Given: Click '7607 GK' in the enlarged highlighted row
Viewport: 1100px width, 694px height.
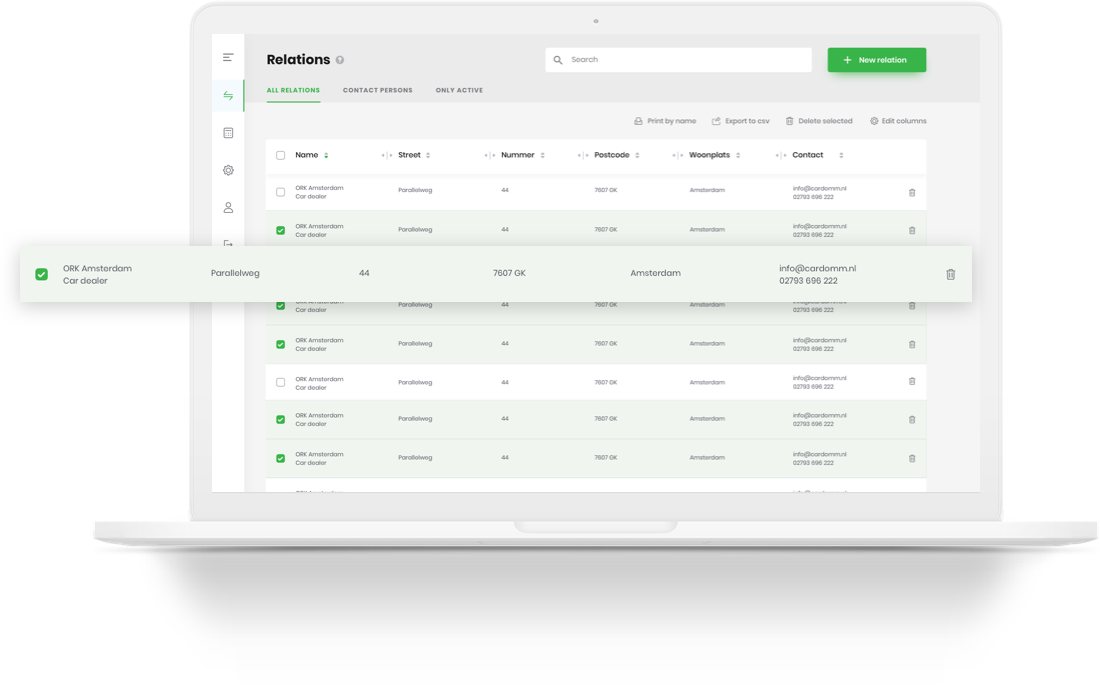Looking at the screenshot, I should [509, 274].
